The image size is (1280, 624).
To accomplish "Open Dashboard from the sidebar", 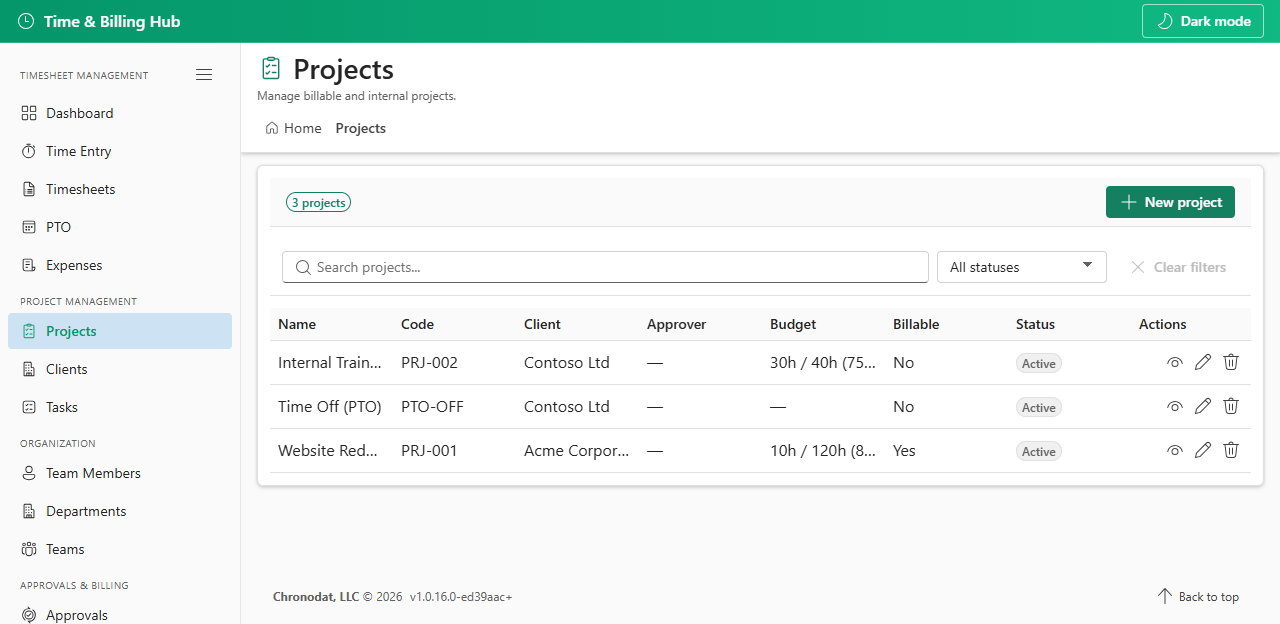I will 120,113.
